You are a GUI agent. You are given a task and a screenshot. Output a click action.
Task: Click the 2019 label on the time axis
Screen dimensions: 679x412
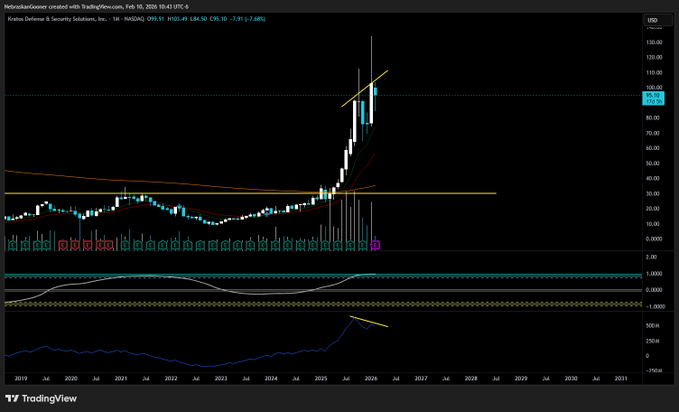pyautogui.click(x=21, y=379)
